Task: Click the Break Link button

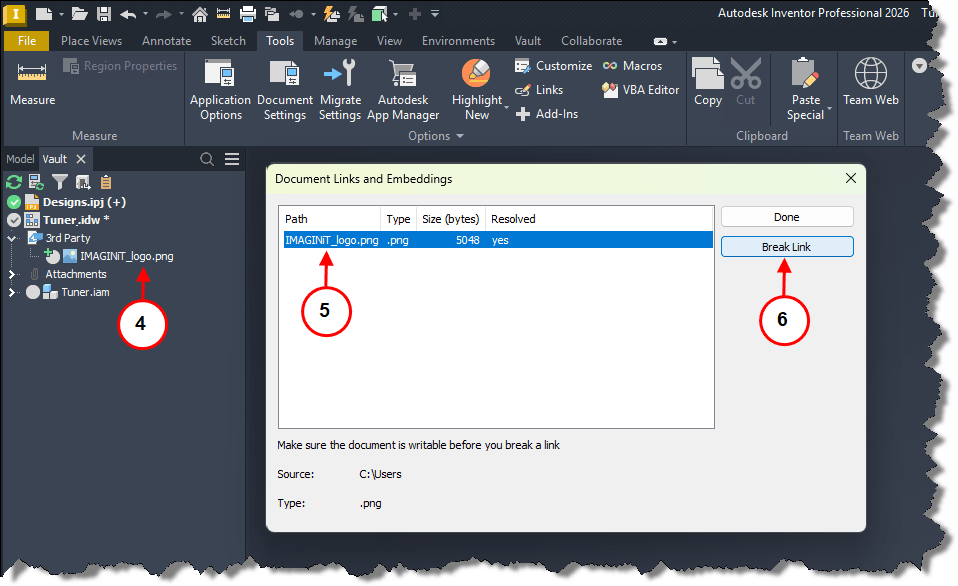Action: coord(787,247)
